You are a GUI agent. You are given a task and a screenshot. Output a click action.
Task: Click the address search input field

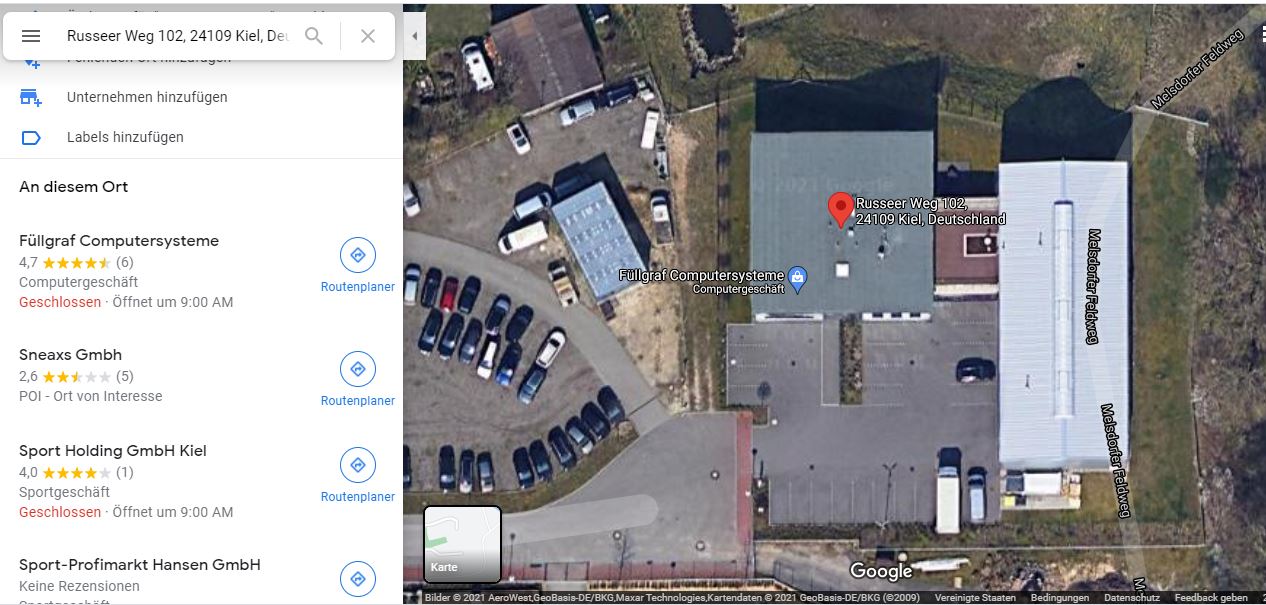pyautogui.click(x=178, y=36)
